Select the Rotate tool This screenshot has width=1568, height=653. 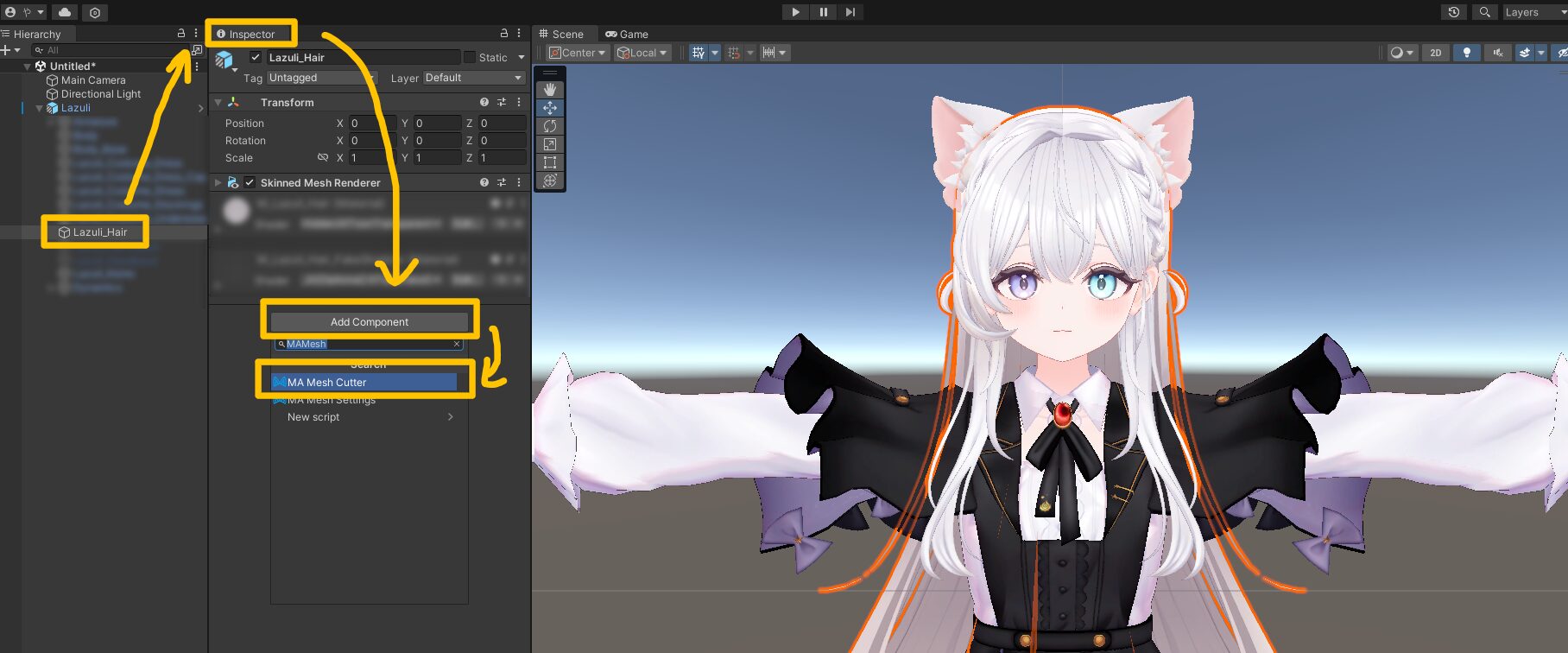click(550, 126)
